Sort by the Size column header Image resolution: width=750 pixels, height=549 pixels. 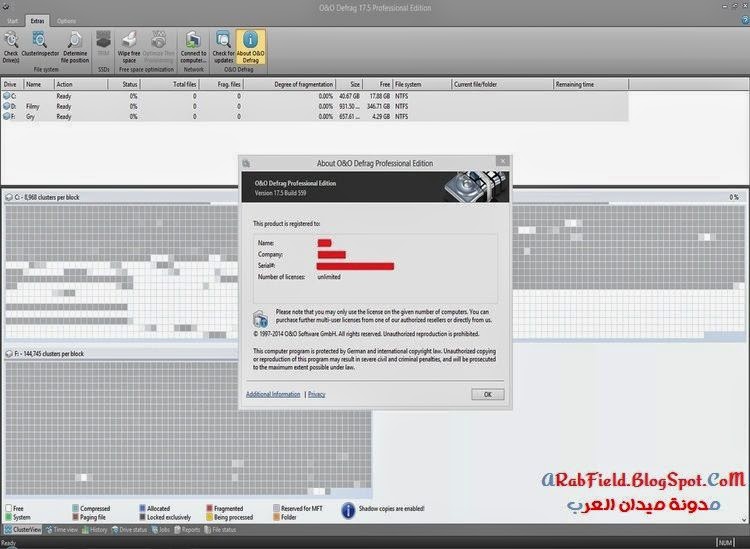point(349,85)
